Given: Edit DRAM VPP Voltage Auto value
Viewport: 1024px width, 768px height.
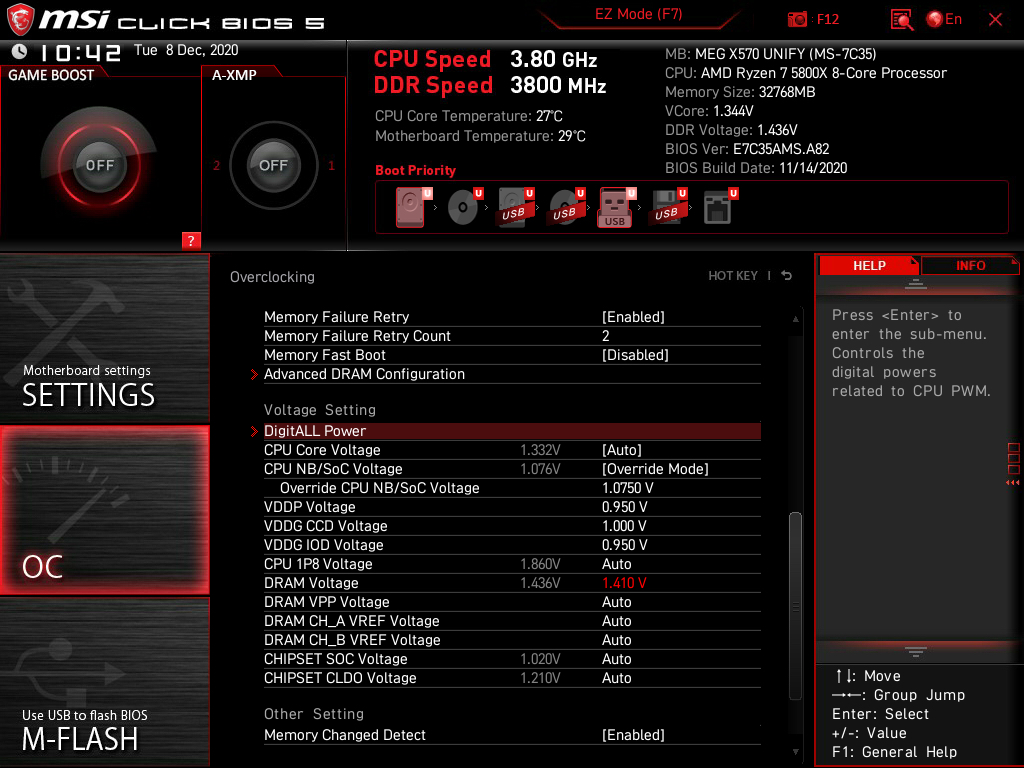Looking at the screenshot, I should [616, 601].
